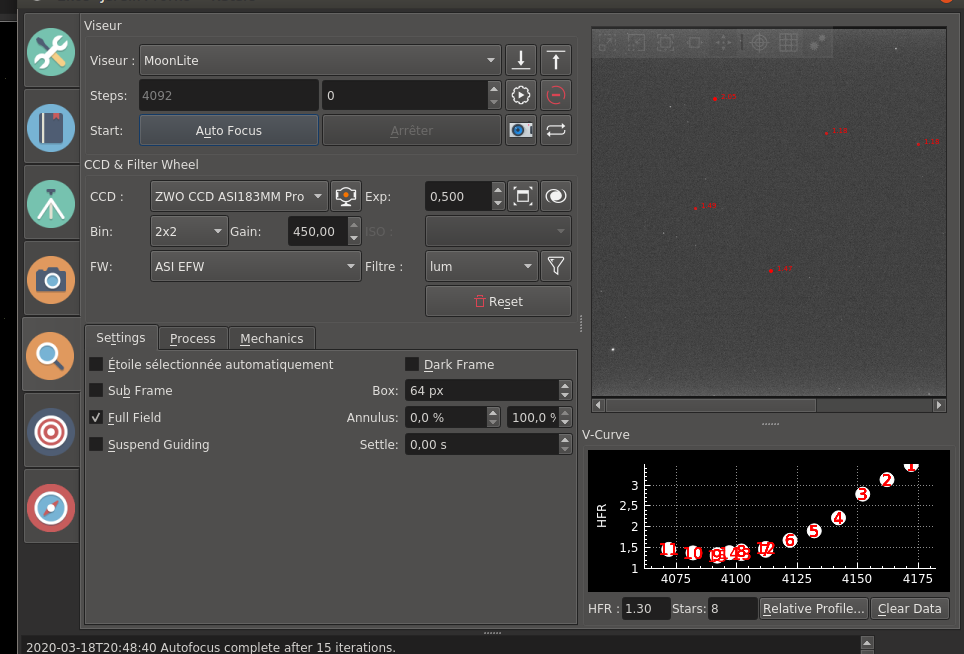Open the Filtre lum dropdown
Image resolution: width=964 pixels, height=654 pixels.
(x=481, y=266)
